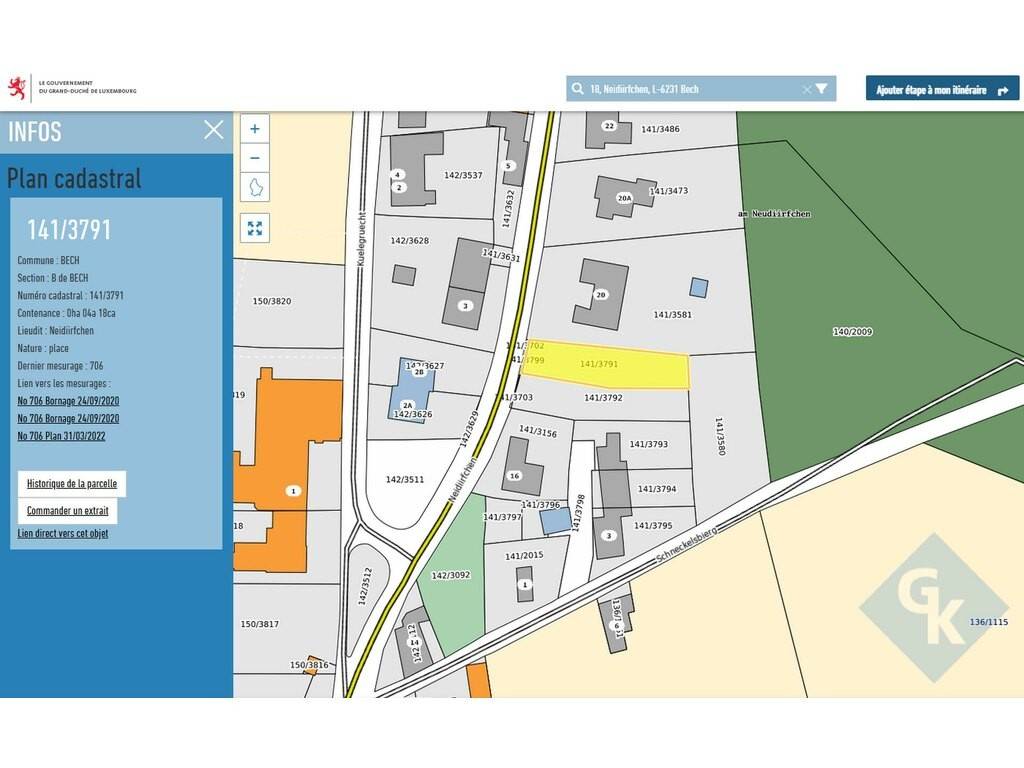Zoom in with the plus button
Viewport: 1024px width, 768px height.
pyautogui.click(x=255, y=129)
